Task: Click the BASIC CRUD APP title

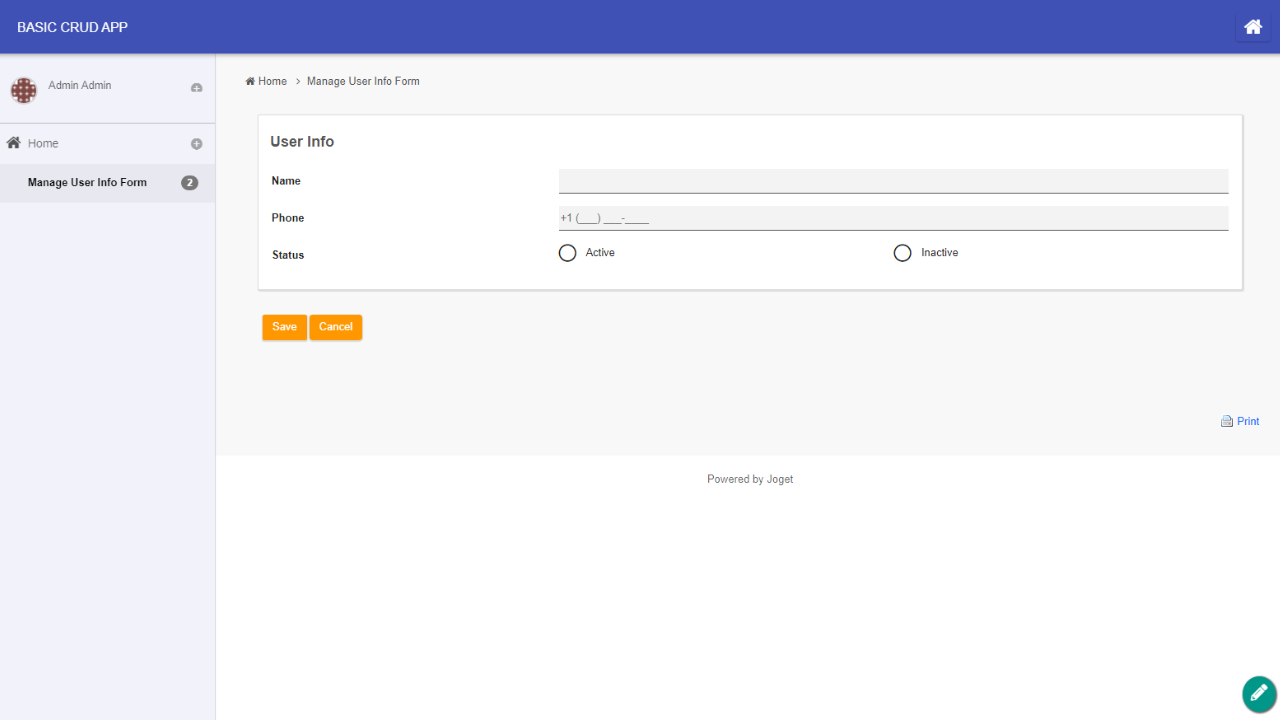Action: [x=72, y=27]
